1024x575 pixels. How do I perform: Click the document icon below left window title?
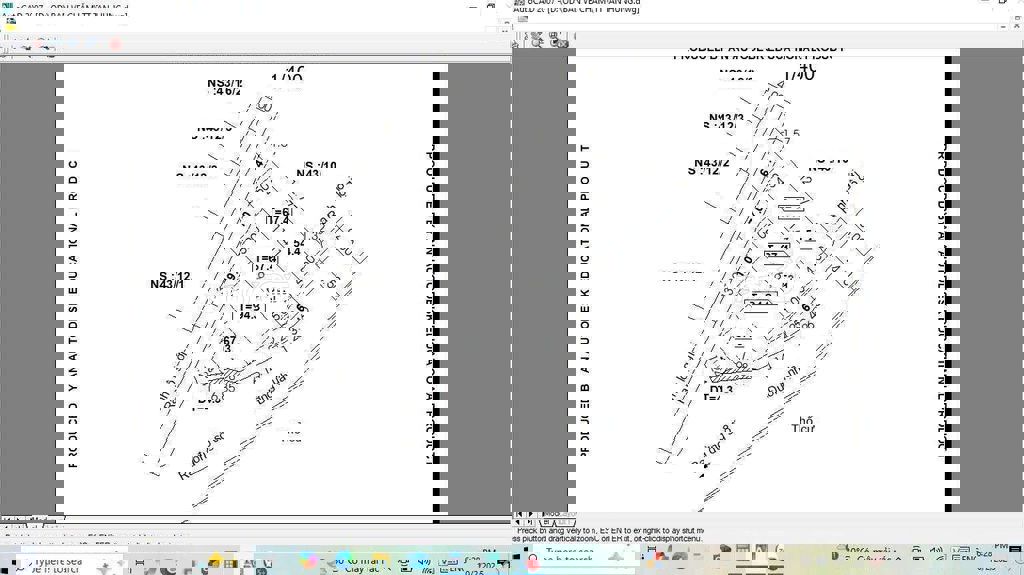(11, 23)
